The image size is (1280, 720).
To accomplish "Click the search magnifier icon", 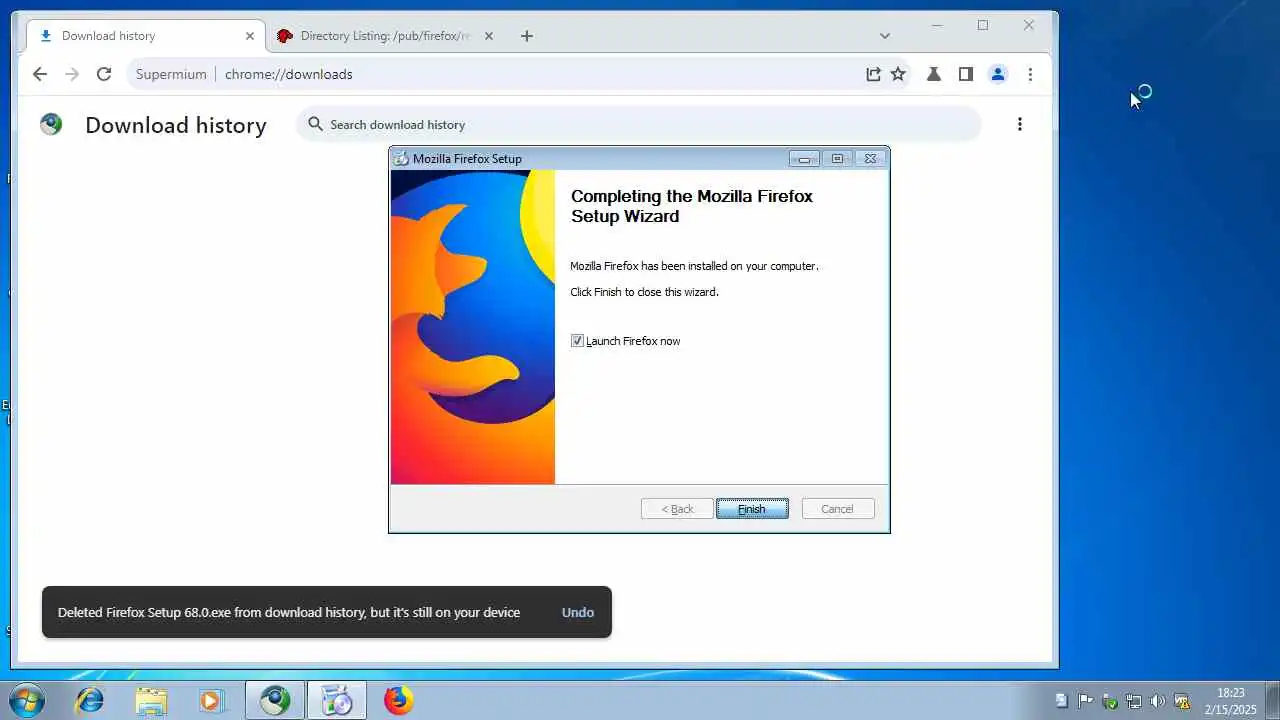I will (x=315, y=124).
